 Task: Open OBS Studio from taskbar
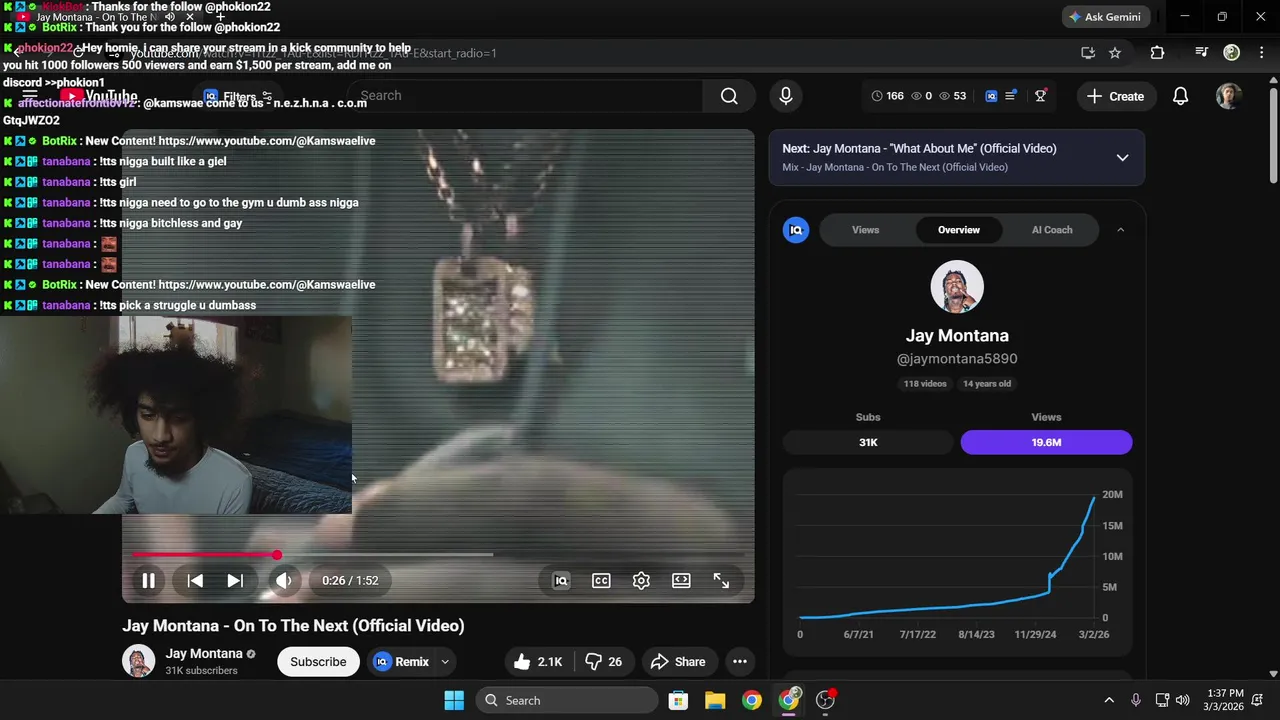click(x=825, y=700)
